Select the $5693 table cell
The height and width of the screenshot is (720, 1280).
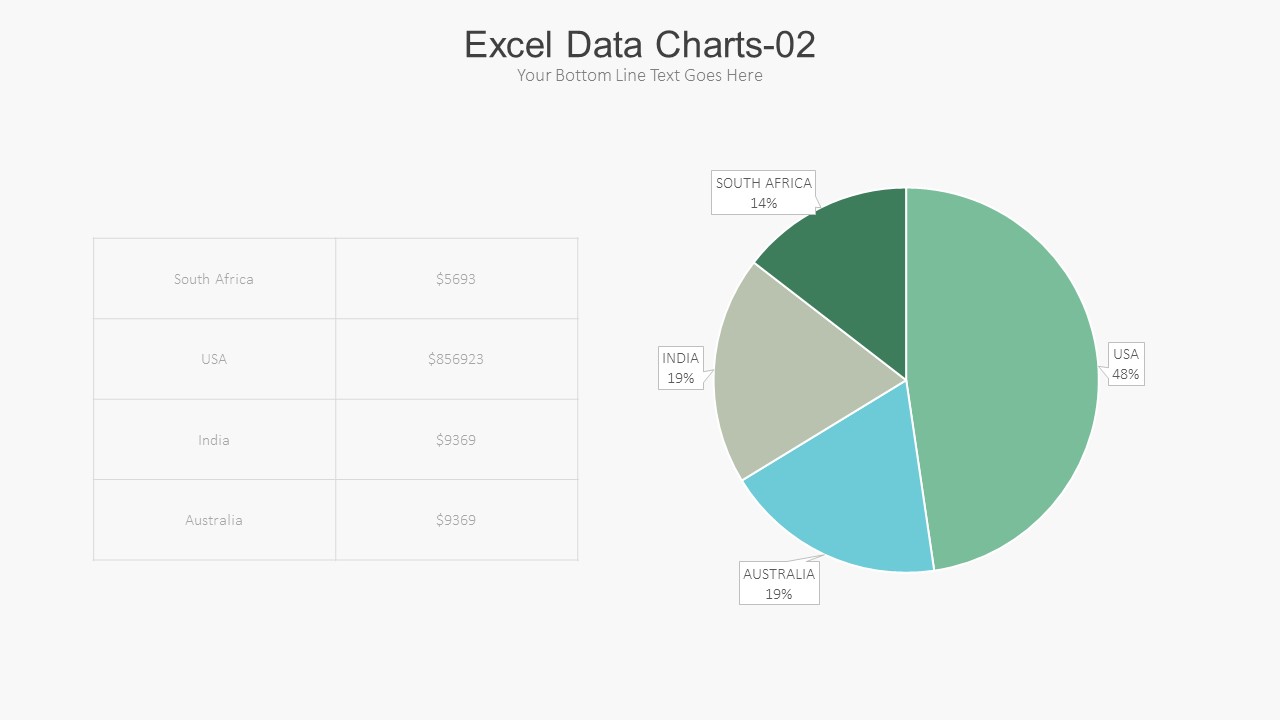(456, 279)
